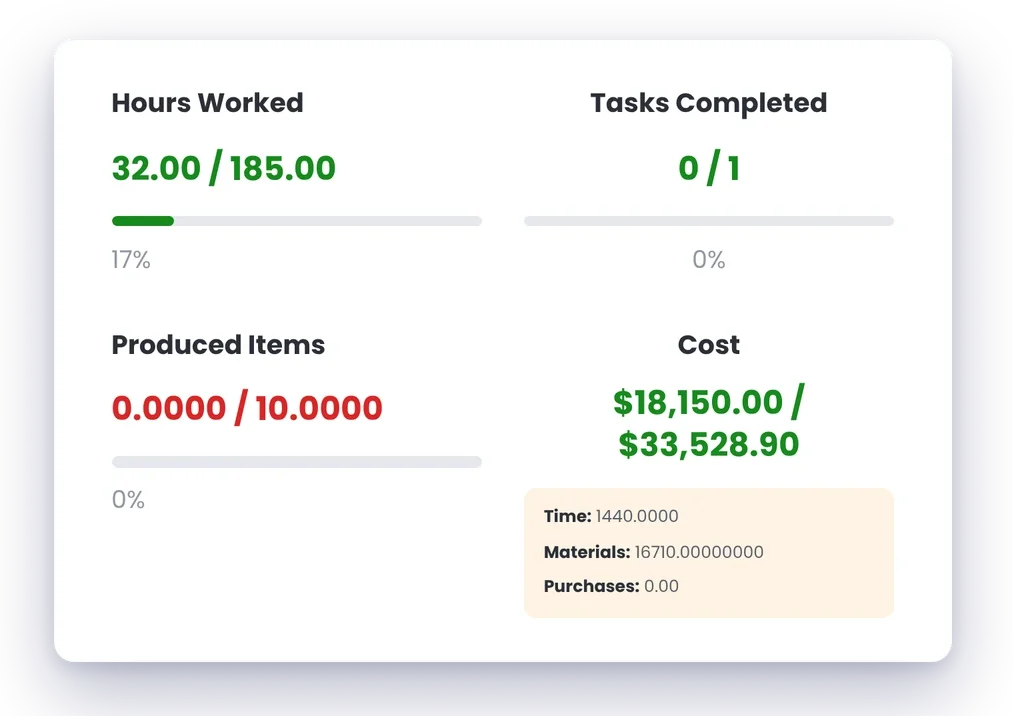Click the beige cost breakdown box
The height and width of the screenshot is (716, 1013).
click(709, 553)
